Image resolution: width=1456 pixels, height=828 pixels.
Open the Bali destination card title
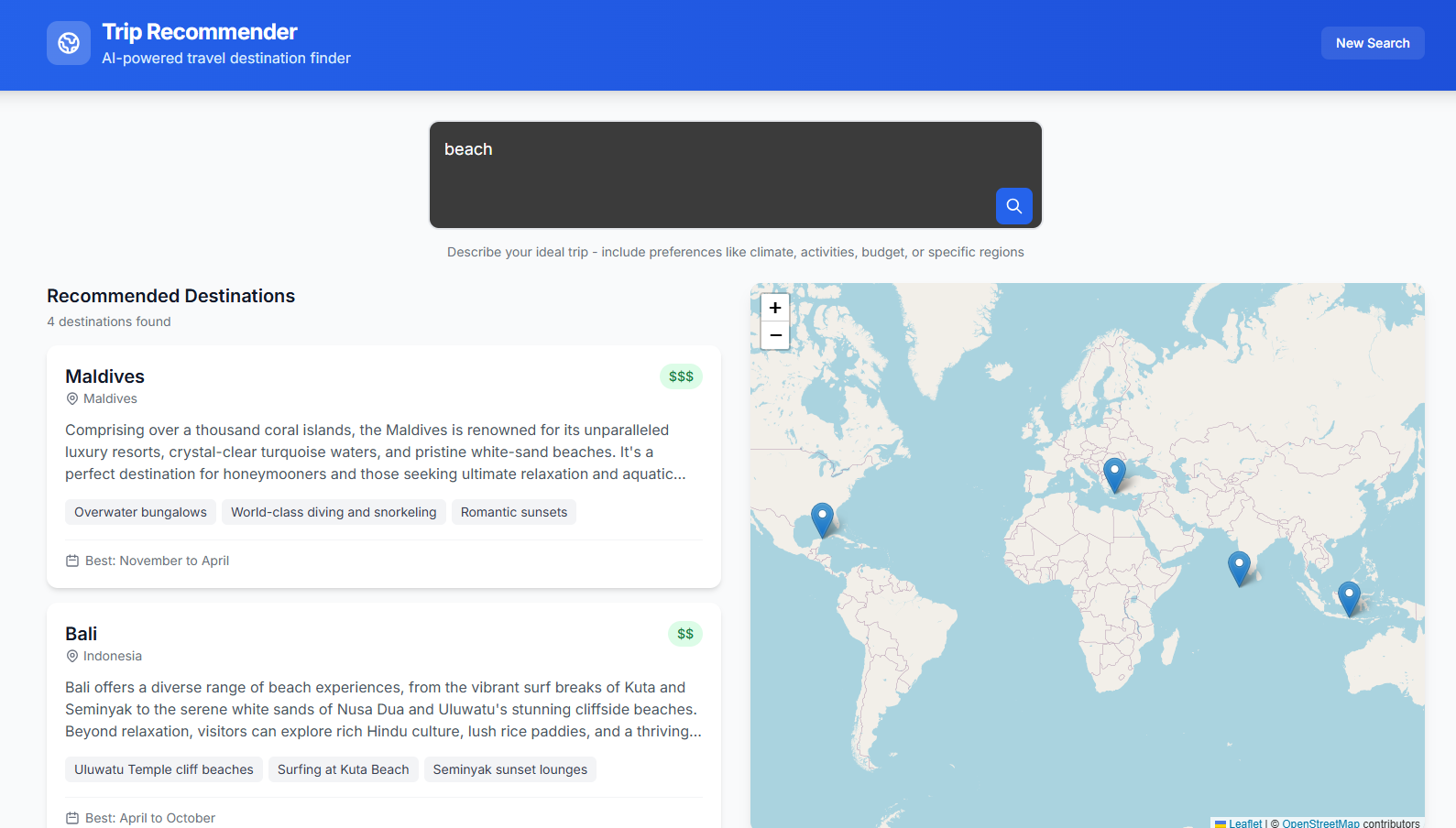(x=81, y=634)
